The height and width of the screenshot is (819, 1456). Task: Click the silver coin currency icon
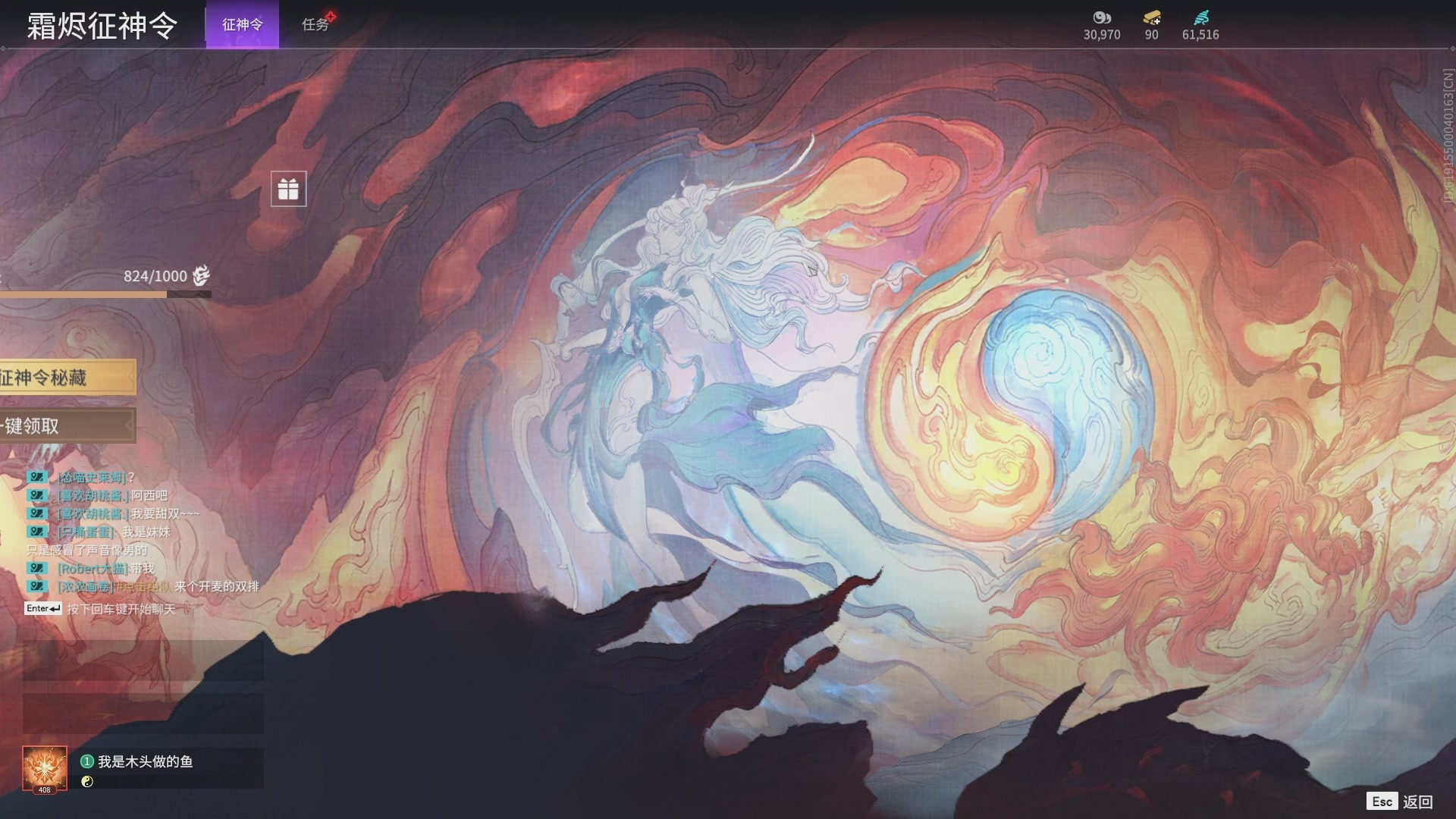pyautogui.click(x=1101, y=17)
